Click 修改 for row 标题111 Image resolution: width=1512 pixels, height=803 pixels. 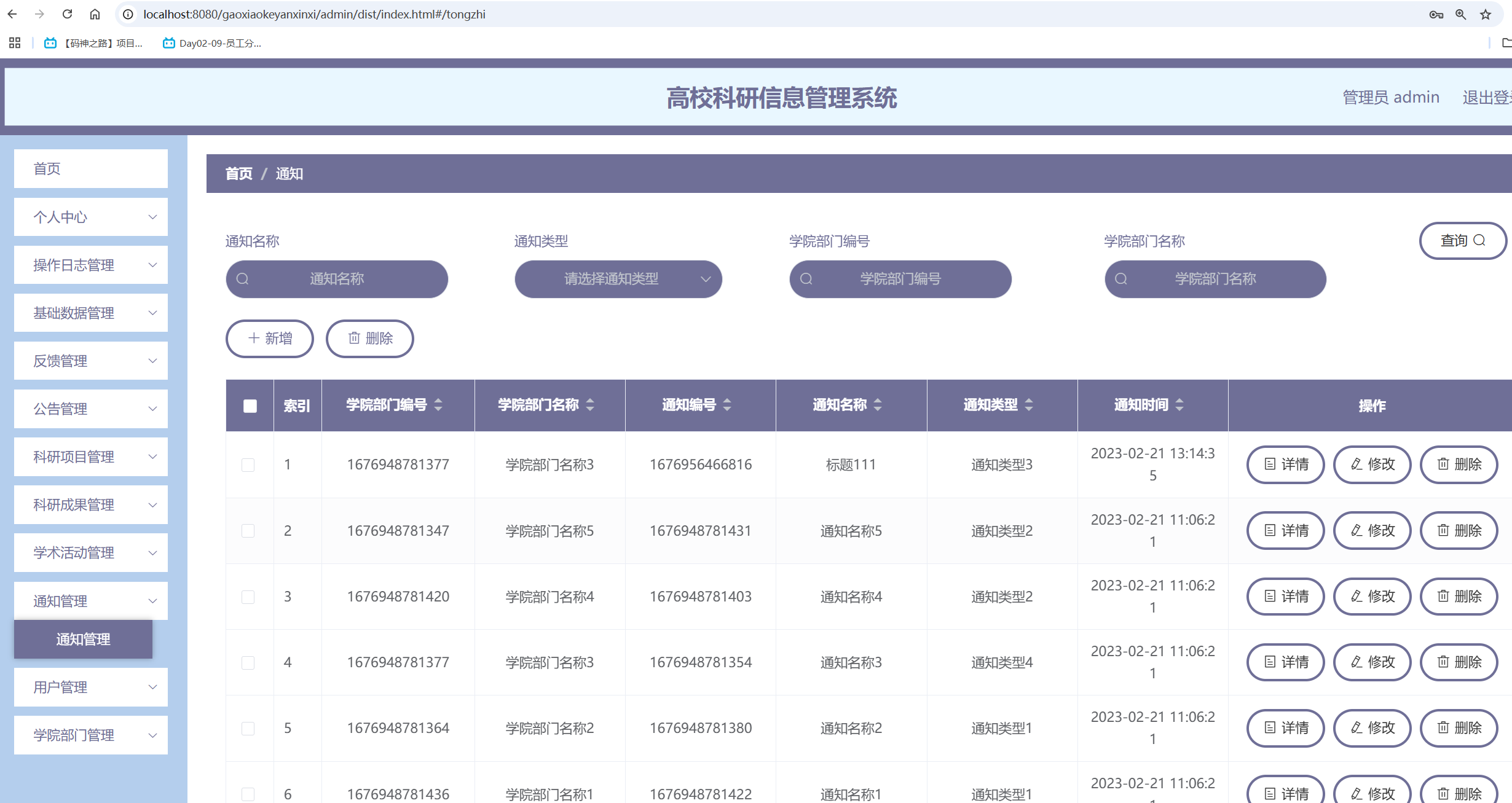1372,464
